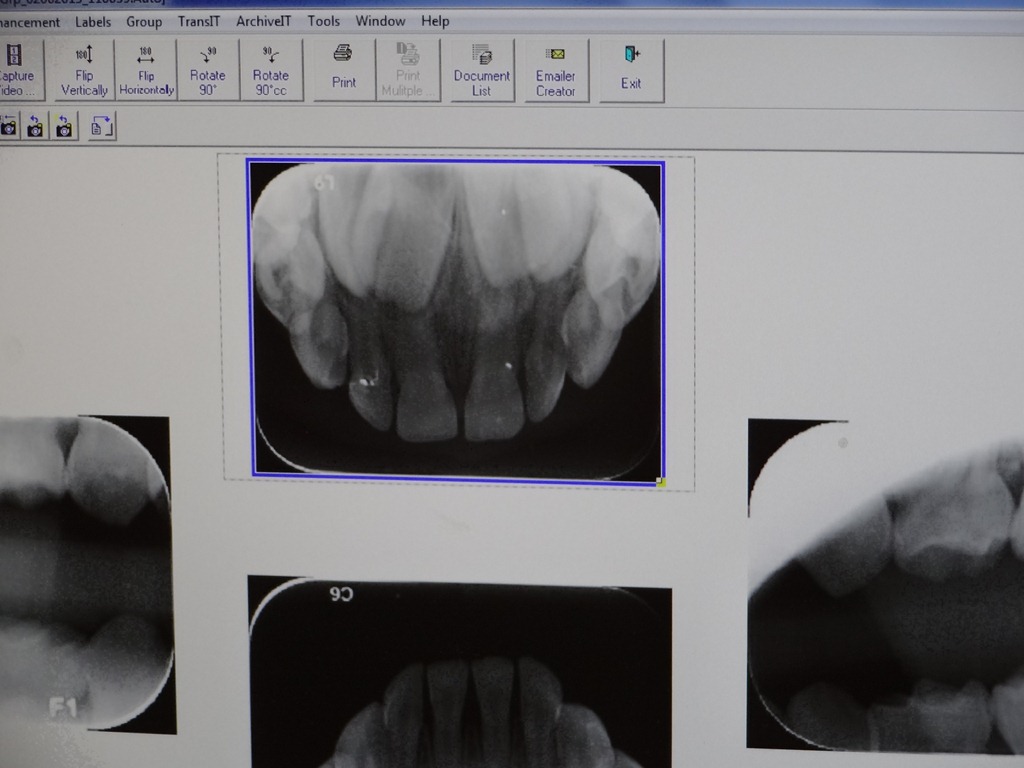Image resolution: width=1024 pixels, height=768 pixels.
Task: Open the Enhancement menu
Action: pyautogui.click(x=29, y=22)
